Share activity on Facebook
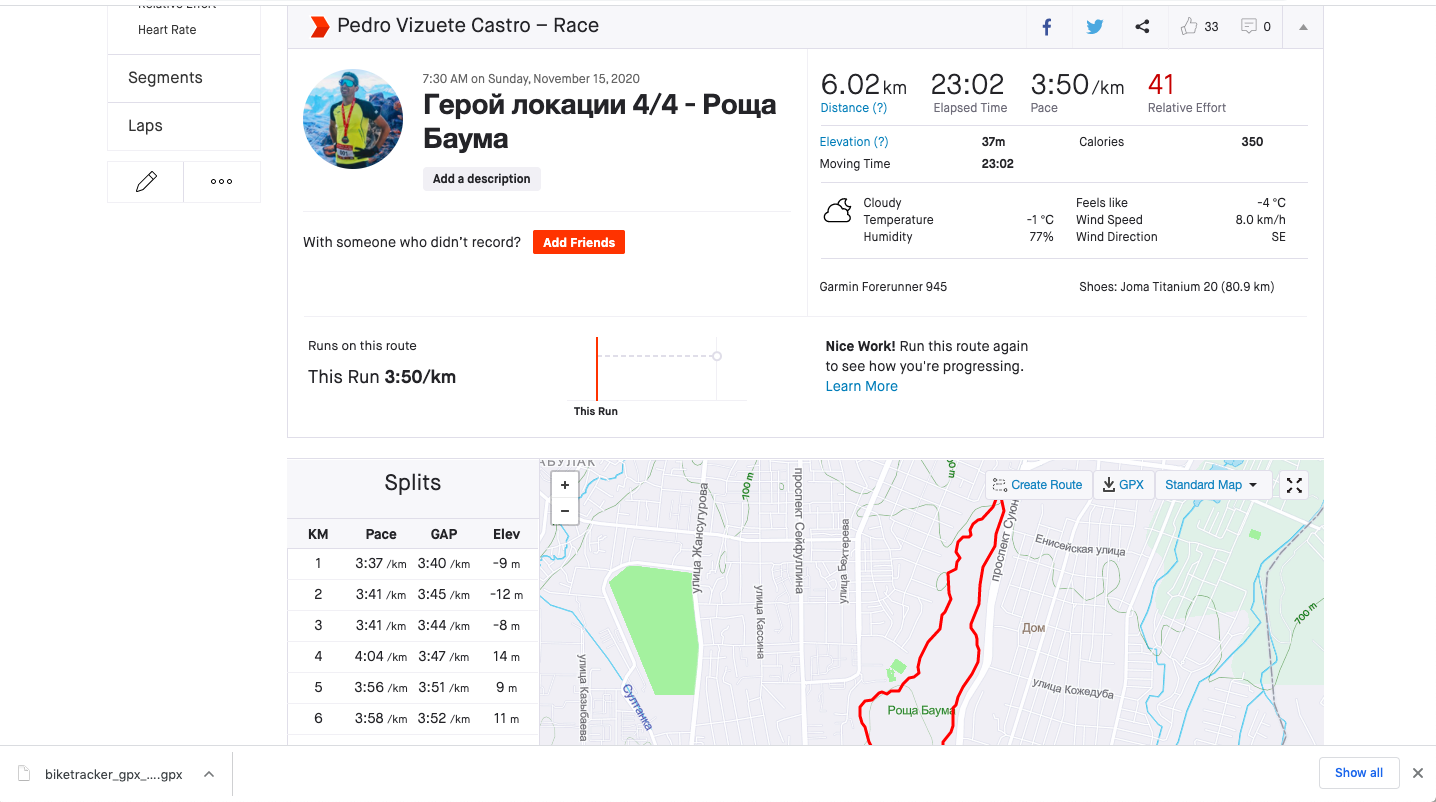Screen dimensions: 1436x802 click(x=1047, y=27)
